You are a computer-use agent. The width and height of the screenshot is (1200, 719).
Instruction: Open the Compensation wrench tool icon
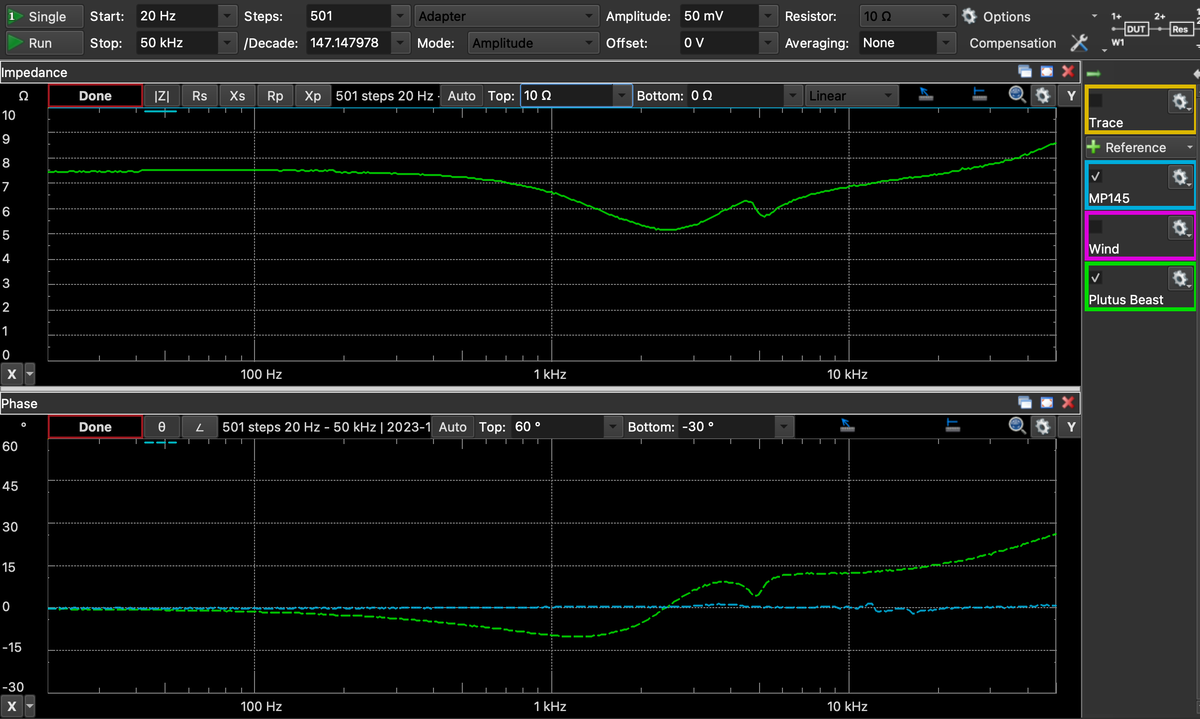click(x=1079, y=43)
